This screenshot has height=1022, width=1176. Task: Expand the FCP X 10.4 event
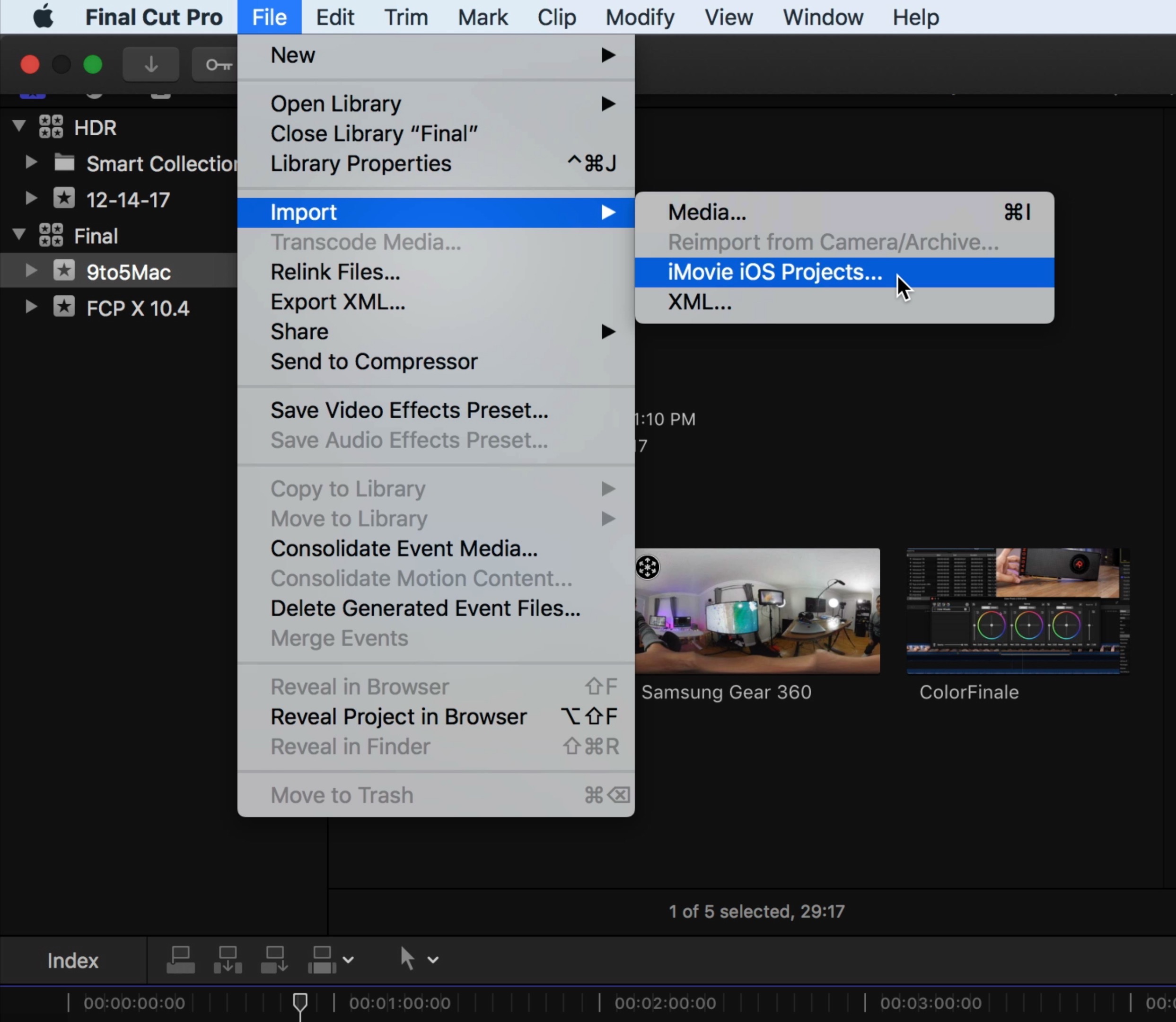31,307
